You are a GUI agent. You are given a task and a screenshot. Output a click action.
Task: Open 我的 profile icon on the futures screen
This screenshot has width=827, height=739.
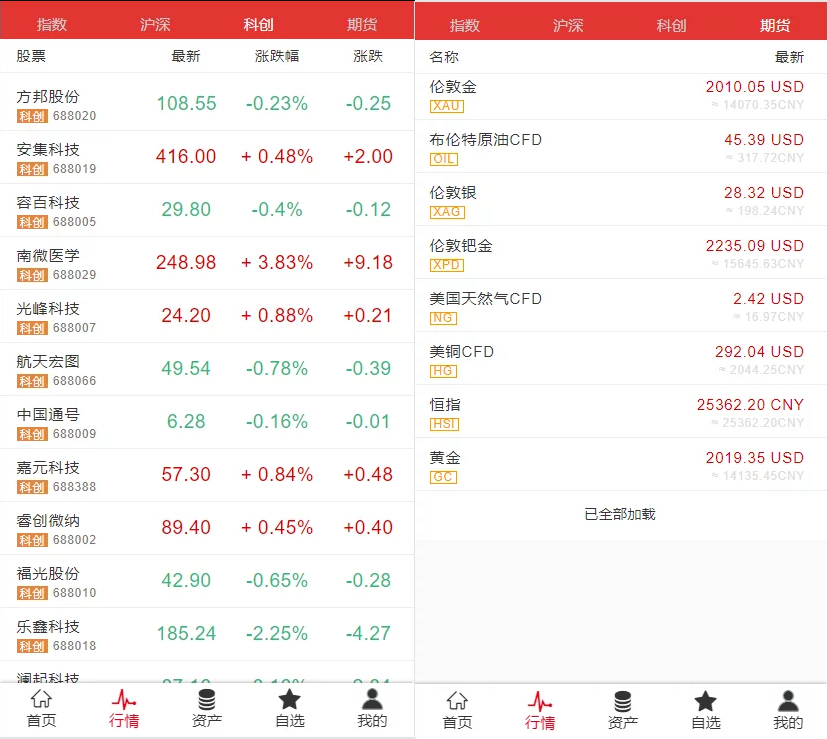(x=788, y=701)
